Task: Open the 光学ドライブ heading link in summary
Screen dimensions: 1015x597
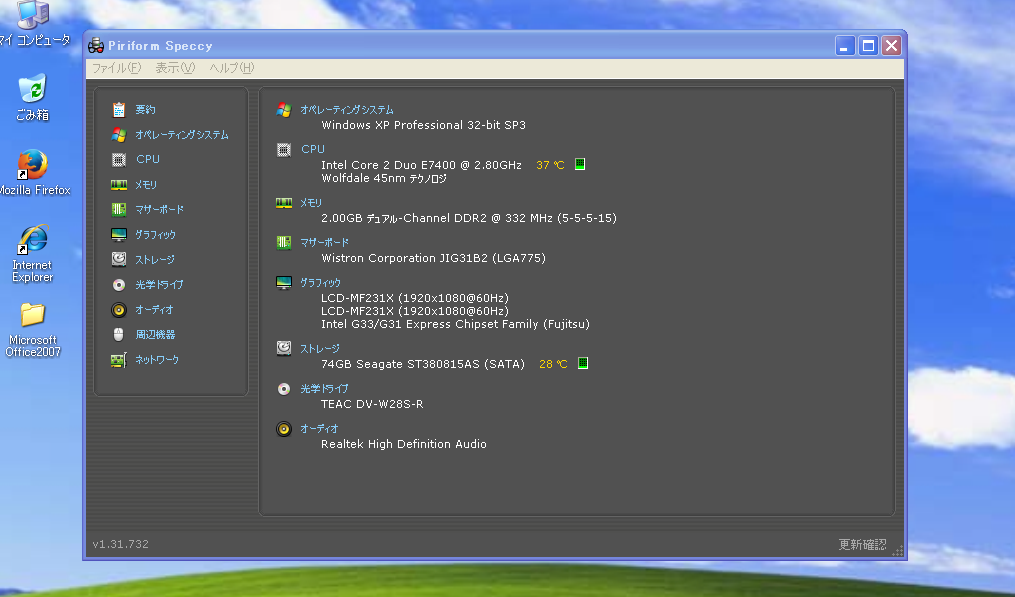Action: pos(324,389)
